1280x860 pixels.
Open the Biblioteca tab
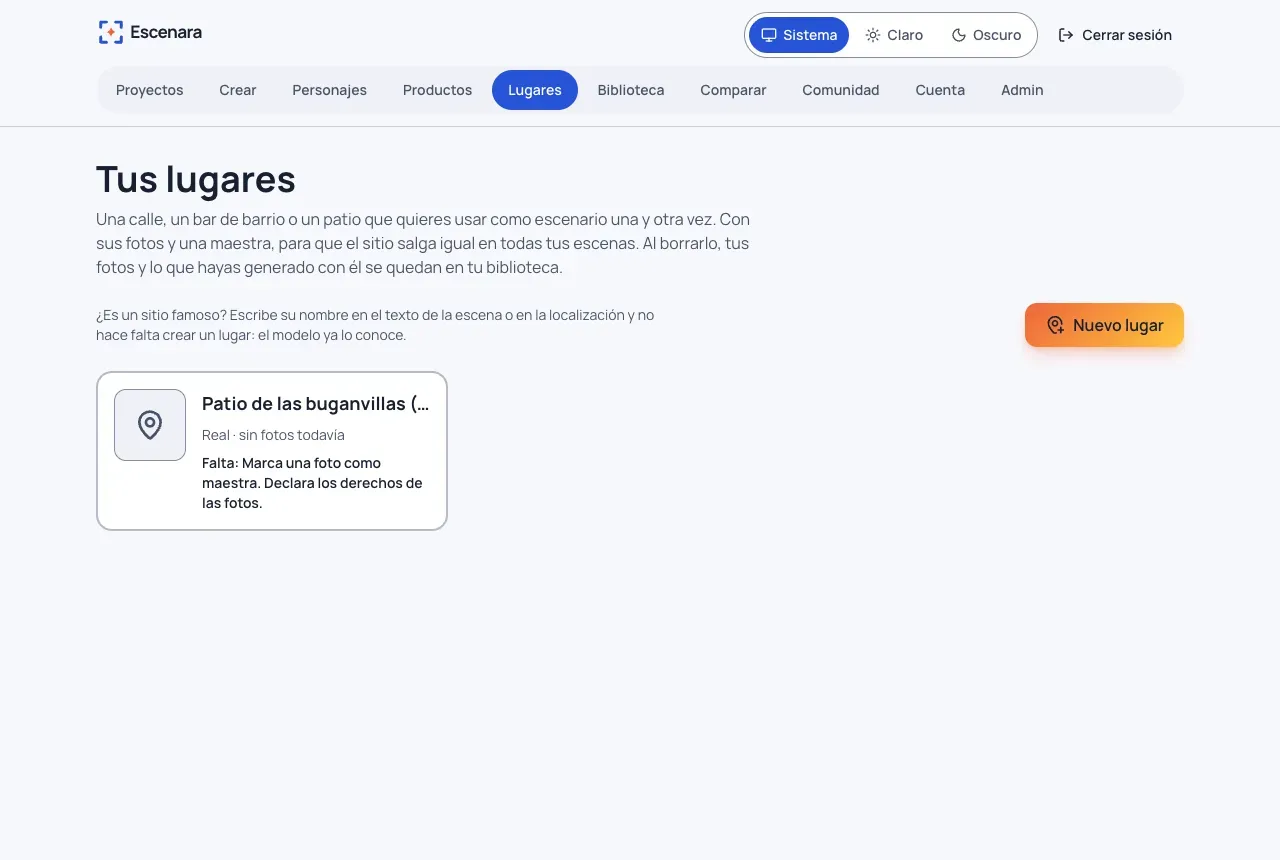click(631, 90)
